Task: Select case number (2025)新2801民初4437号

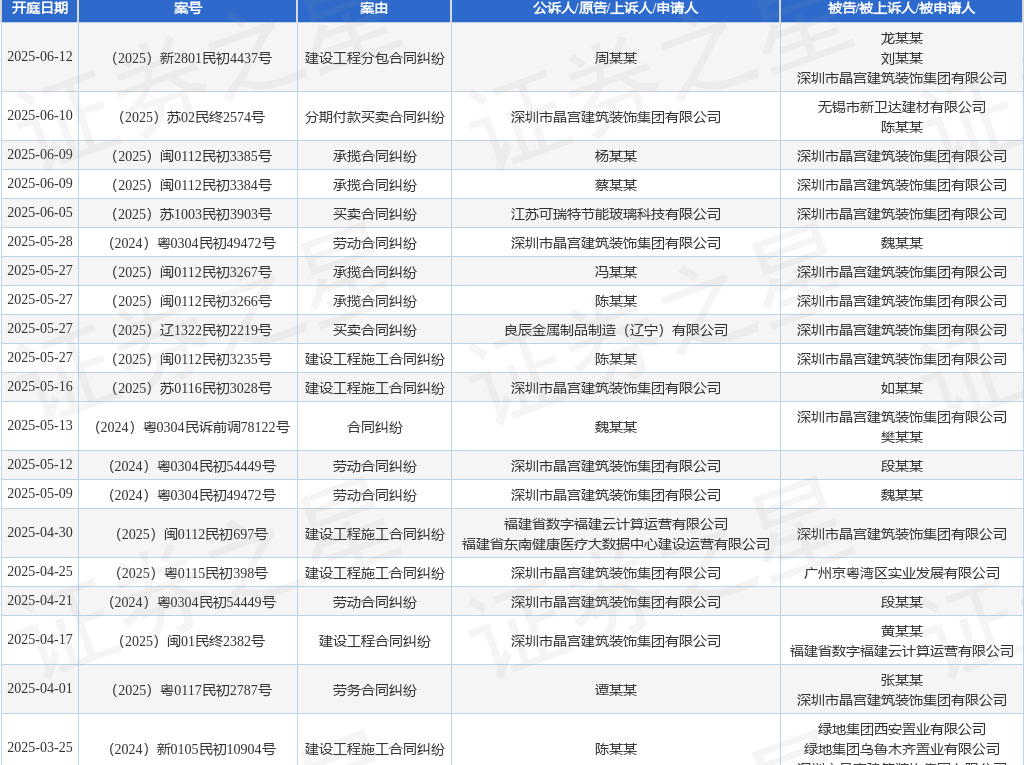Action: [x=188, y=58]
